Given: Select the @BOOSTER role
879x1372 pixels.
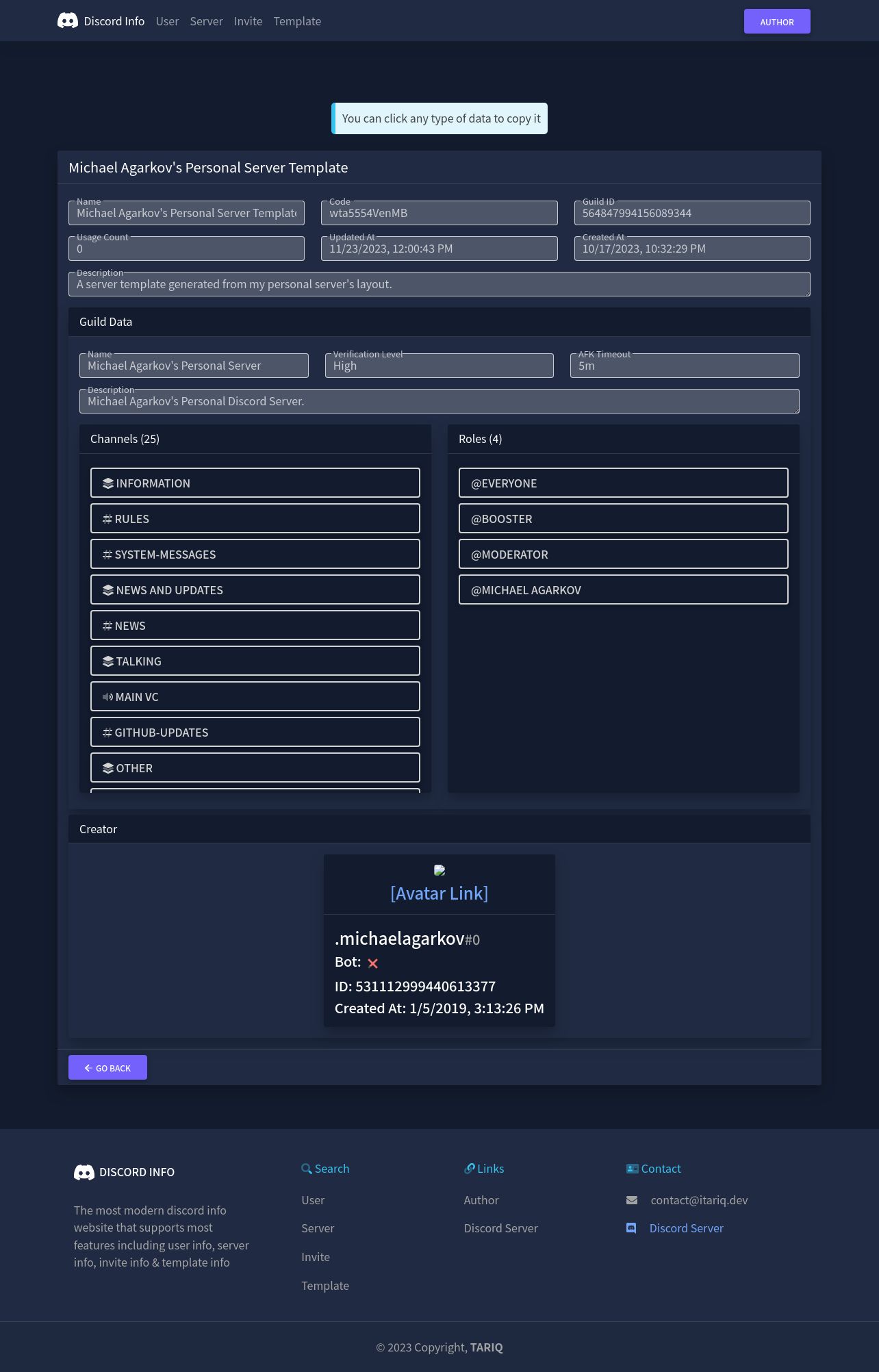Looking at the screenshot, I should click(624, 518).
